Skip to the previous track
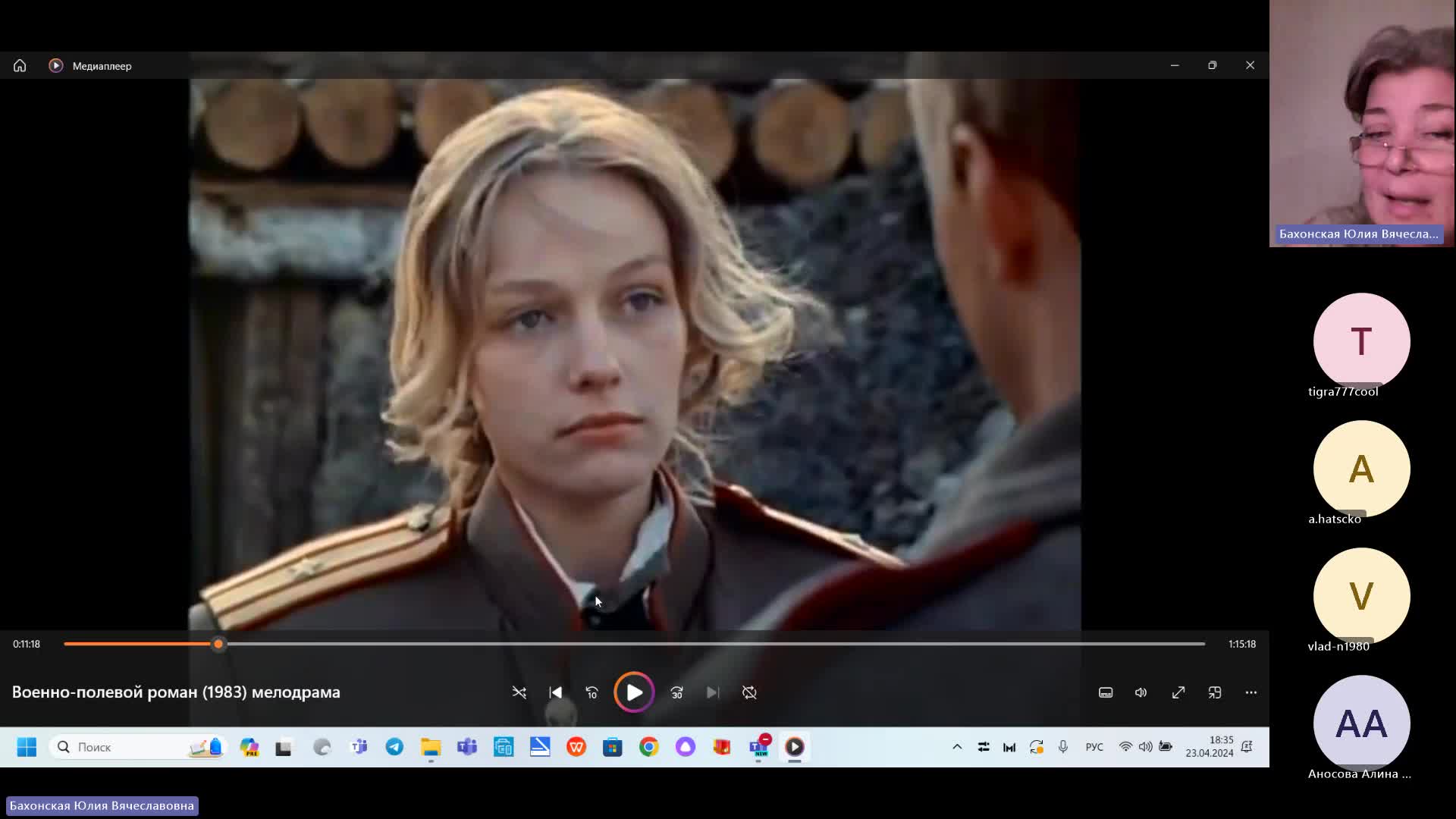1456x819 pixels. [556, 692]
